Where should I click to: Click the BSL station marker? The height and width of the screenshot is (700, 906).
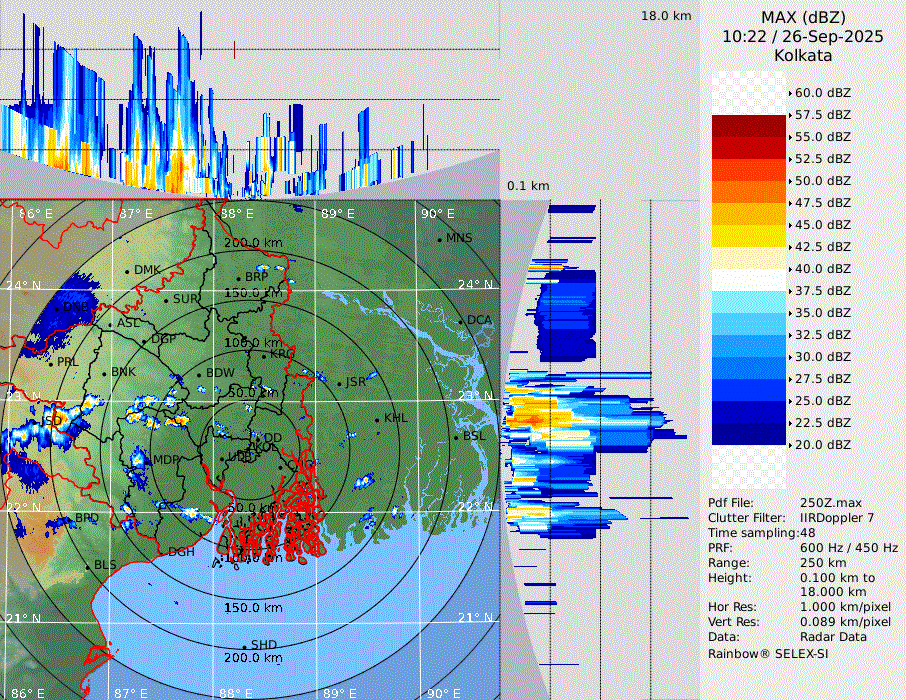(x=455, y=437)
